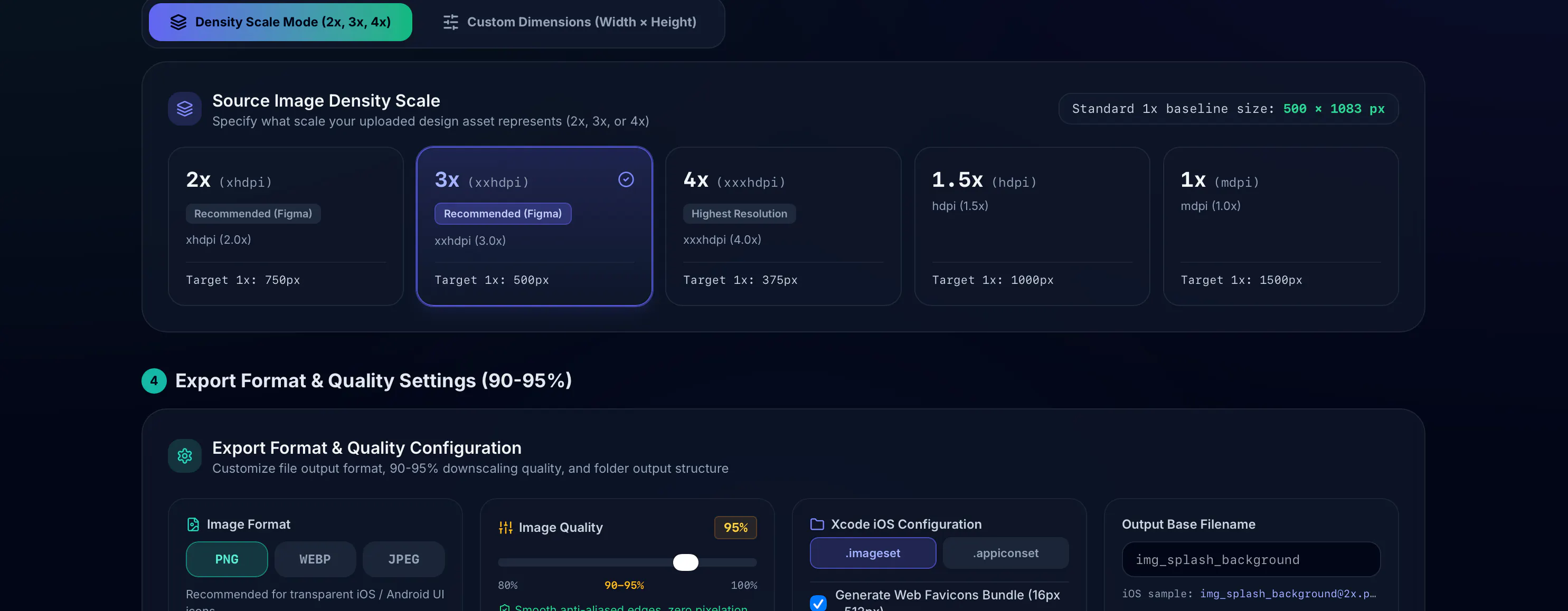Choose WEBP image format
The image size is (1568, 611).
tap(315, 559)
